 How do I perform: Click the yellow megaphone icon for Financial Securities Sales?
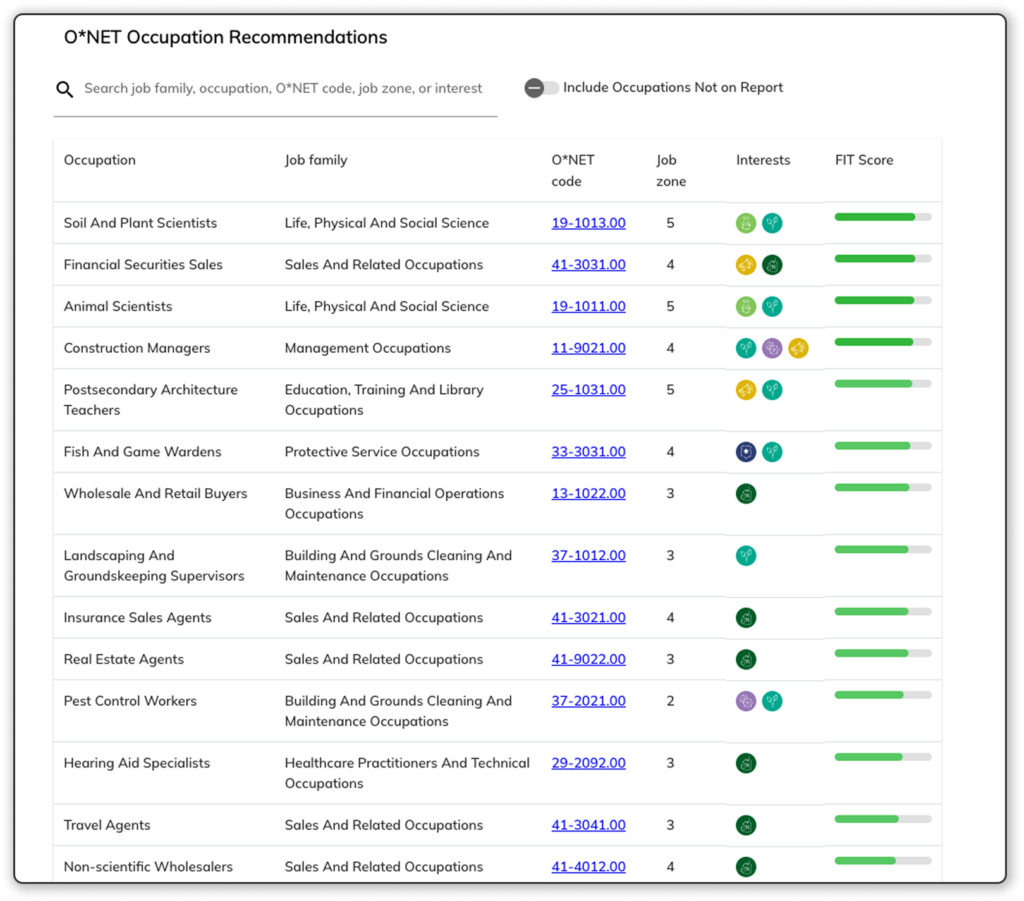[746, 265]
